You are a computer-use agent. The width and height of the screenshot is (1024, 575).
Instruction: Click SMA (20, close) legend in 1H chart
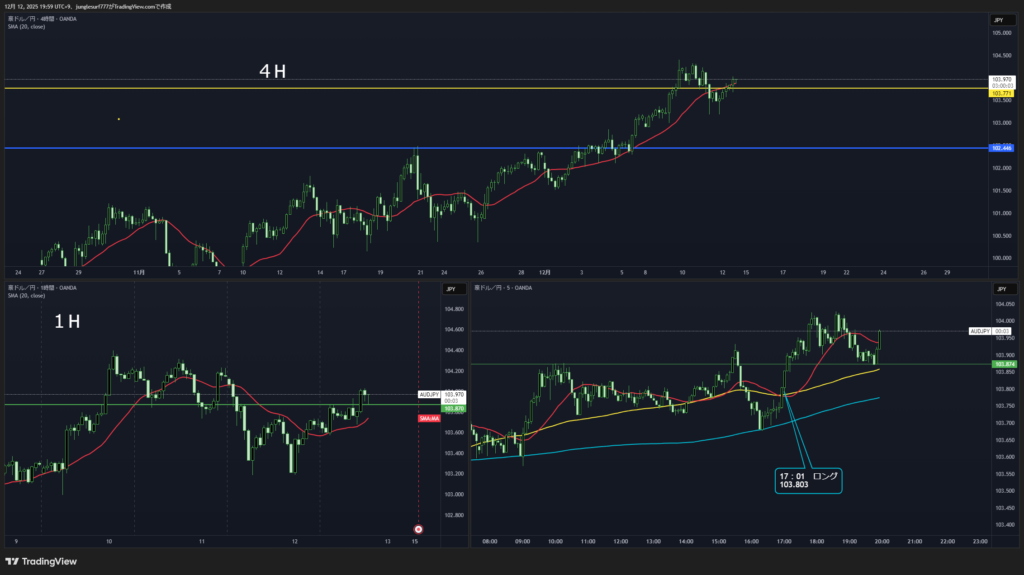27,296
